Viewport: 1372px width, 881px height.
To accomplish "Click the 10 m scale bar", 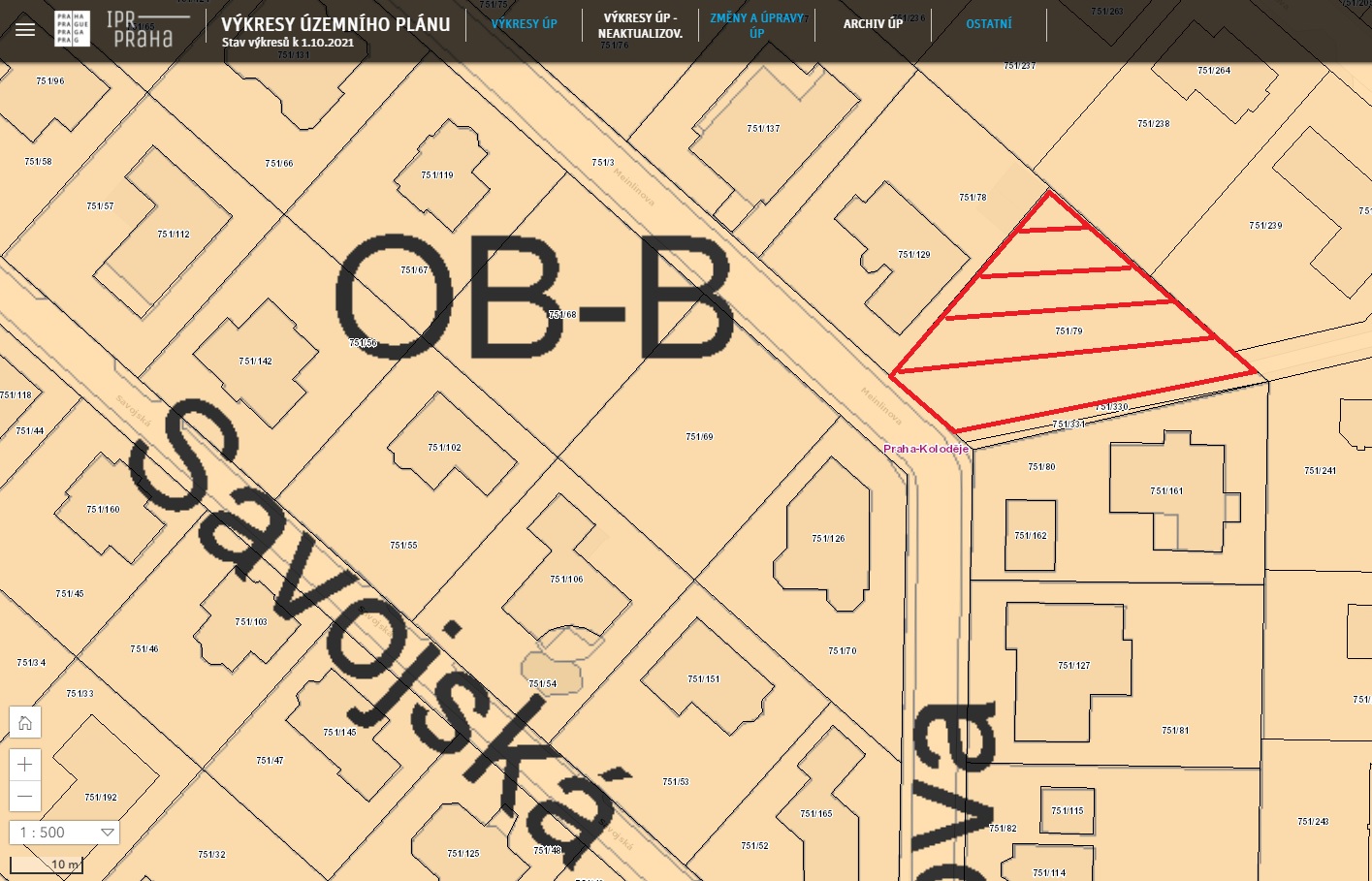I will 47,865.
